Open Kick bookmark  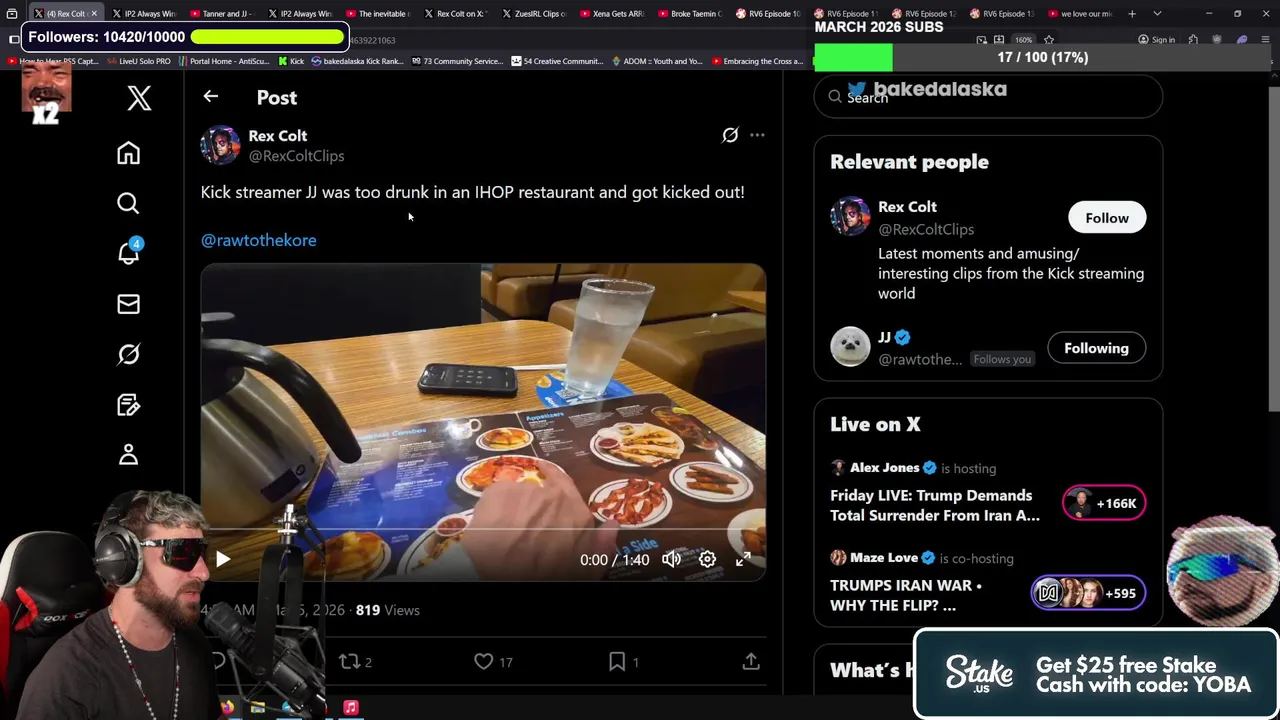(x=291, y=61)
